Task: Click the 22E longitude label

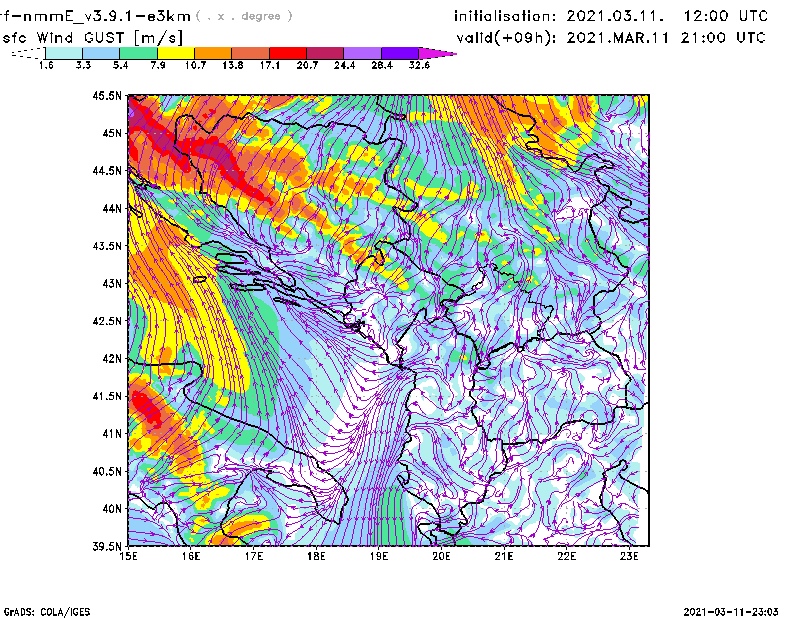Action: point(567,556)
